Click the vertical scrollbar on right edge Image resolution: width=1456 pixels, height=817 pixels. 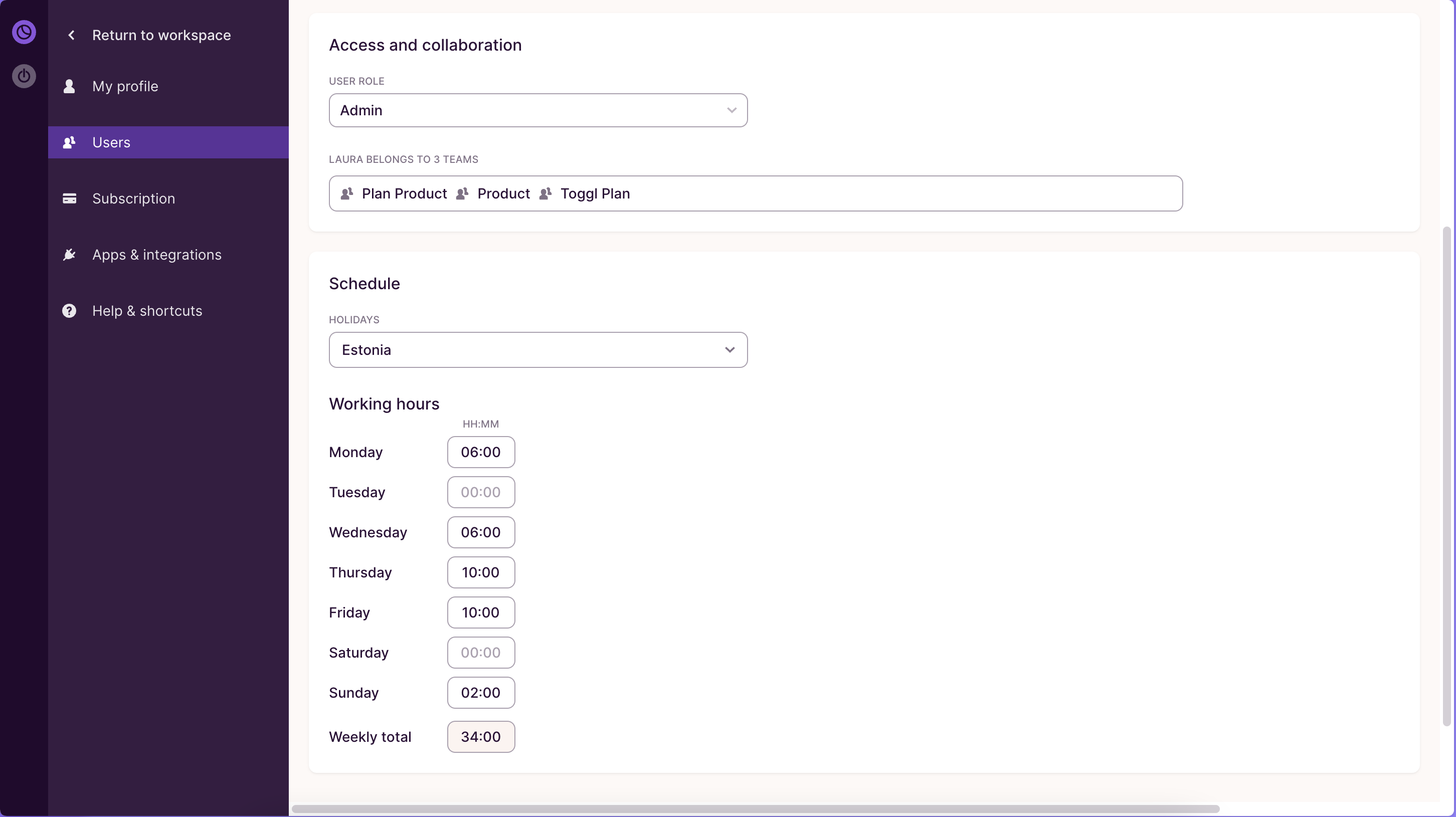pos(1446,475)
